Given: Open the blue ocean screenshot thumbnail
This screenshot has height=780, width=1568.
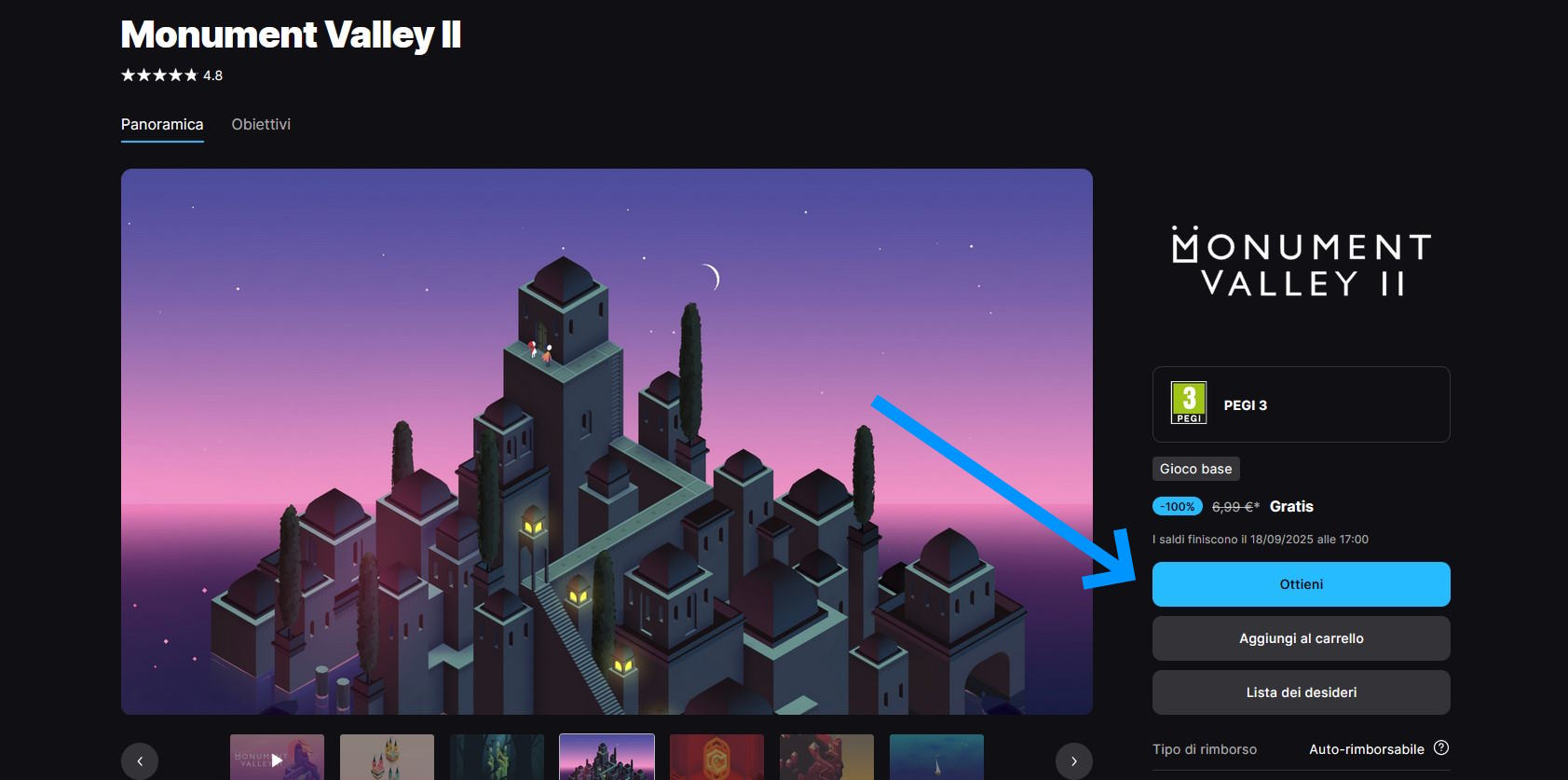Looking at the screenshot, I should click(x=936, y=757).
